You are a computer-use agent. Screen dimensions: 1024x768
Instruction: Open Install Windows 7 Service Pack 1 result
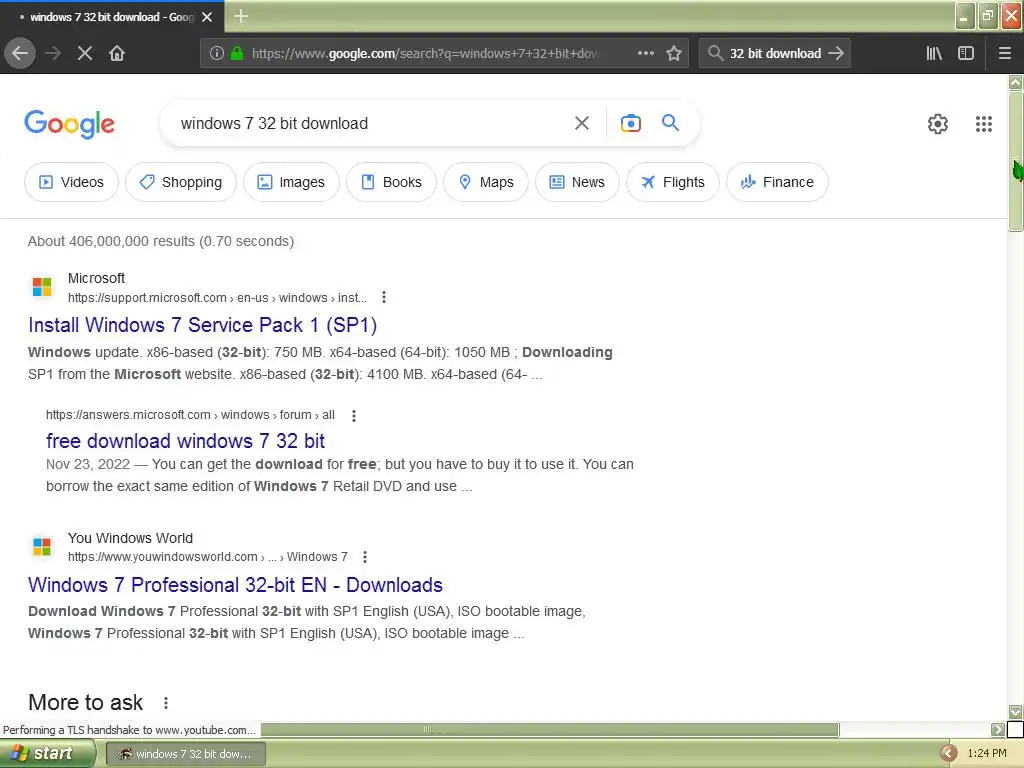(x=202, y=325)
